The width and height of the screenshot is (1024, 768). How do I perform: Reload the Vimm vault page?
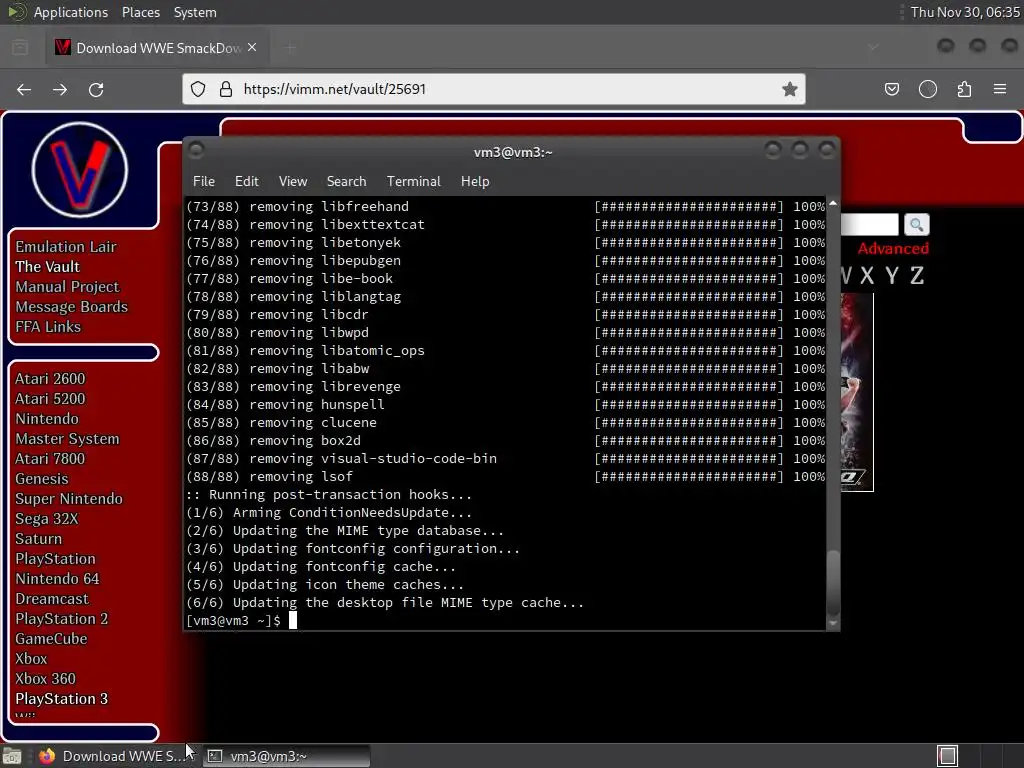pos(96,89)
